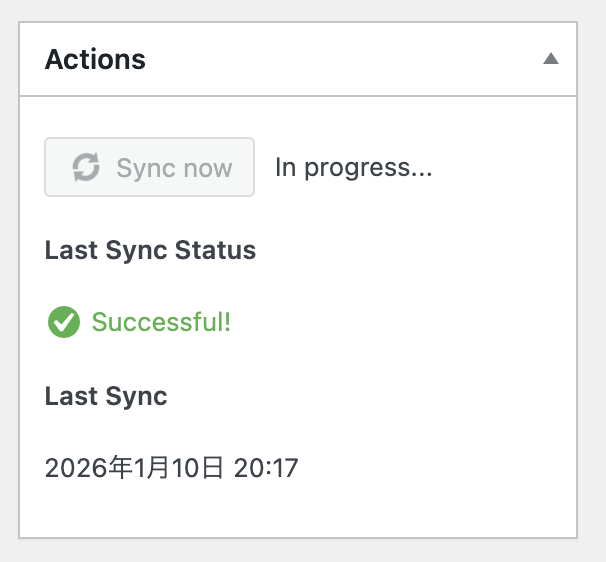Screen dimensions: 606x562
Task: Click the "Last Sync Status" heading
Action: click(x=150, y=250)
